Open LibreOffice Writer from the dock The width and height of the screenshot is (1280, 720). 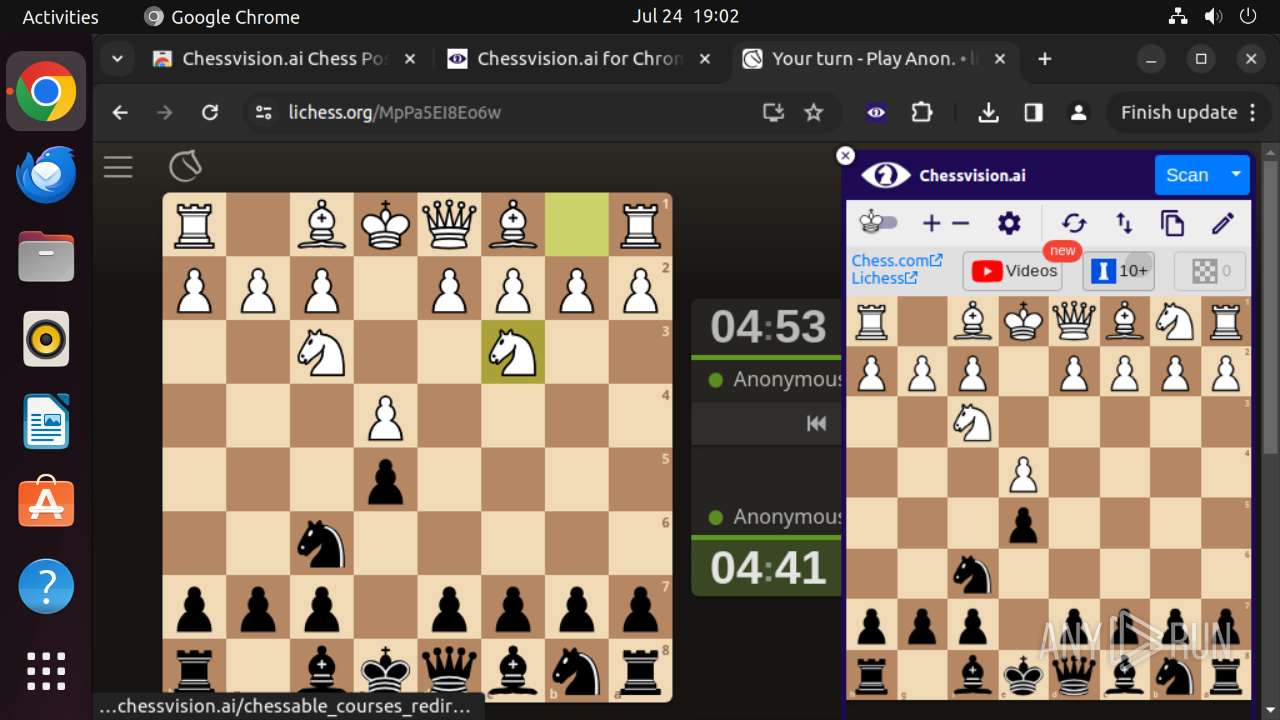(46, 421)
